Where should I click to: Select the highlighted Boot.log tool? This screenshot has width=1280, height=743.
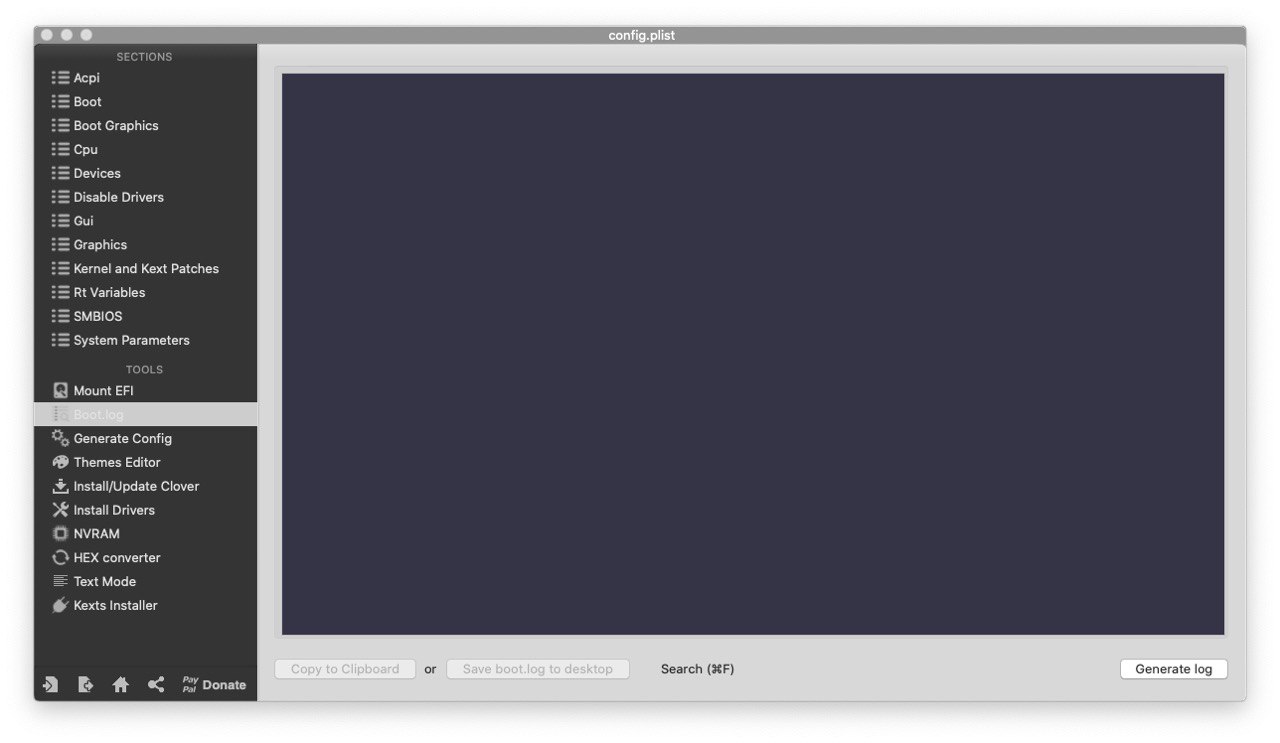pos(145,415)
